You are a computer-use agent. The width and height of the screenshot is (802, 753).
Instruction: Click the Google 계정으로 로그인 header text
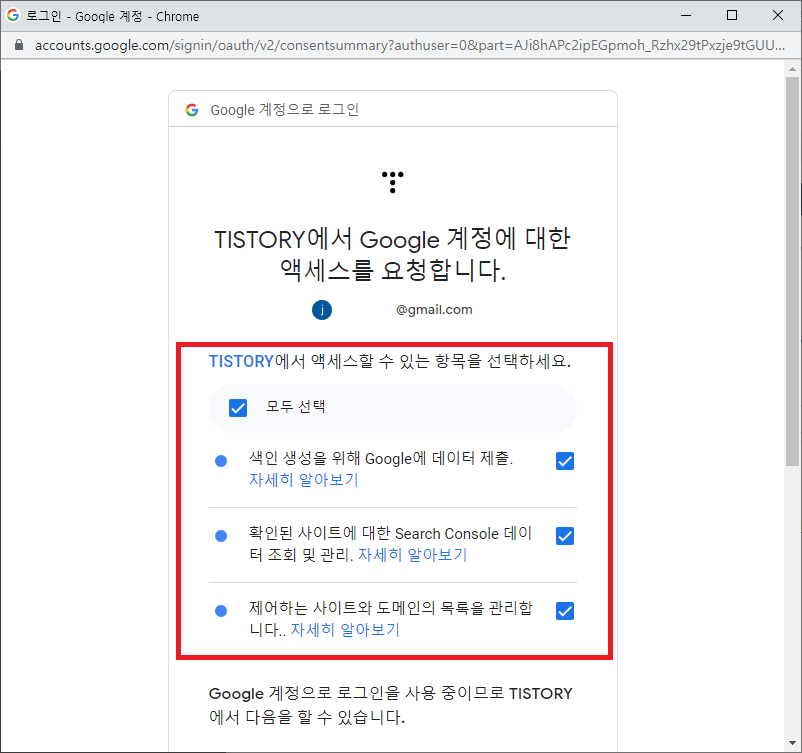click(284, 109)
